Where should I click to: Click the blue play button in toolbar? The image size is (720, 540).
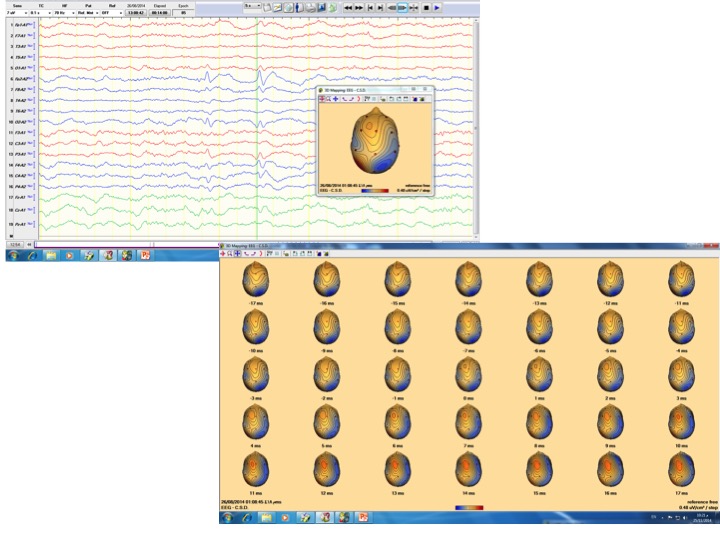point(437,7)
